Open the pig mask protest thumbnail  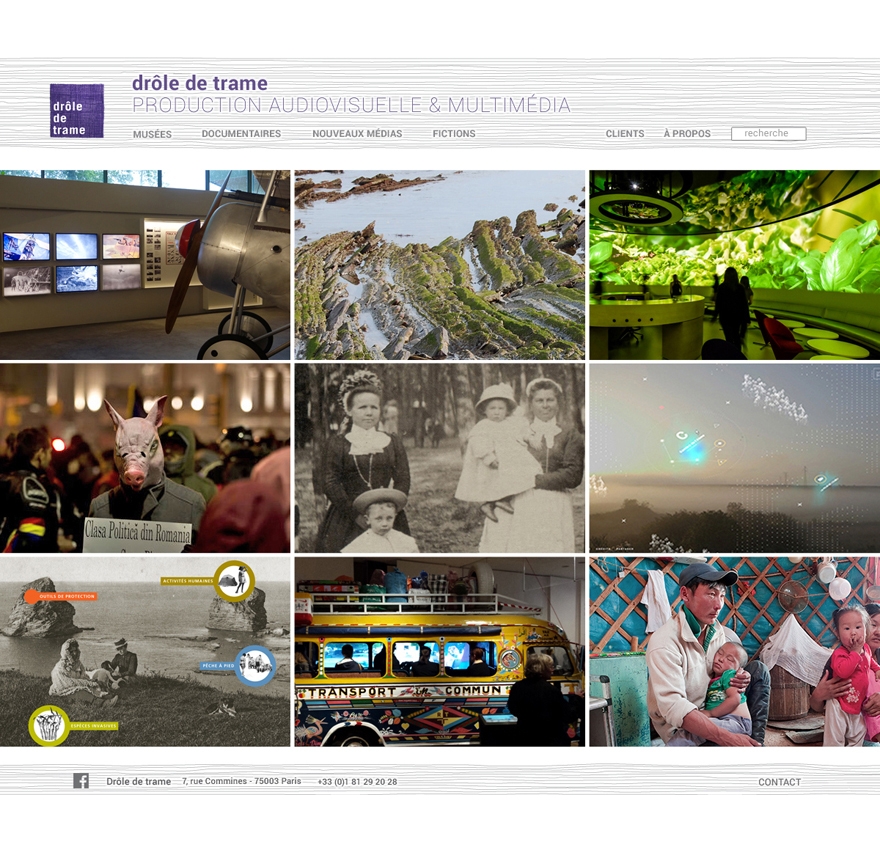145,458
